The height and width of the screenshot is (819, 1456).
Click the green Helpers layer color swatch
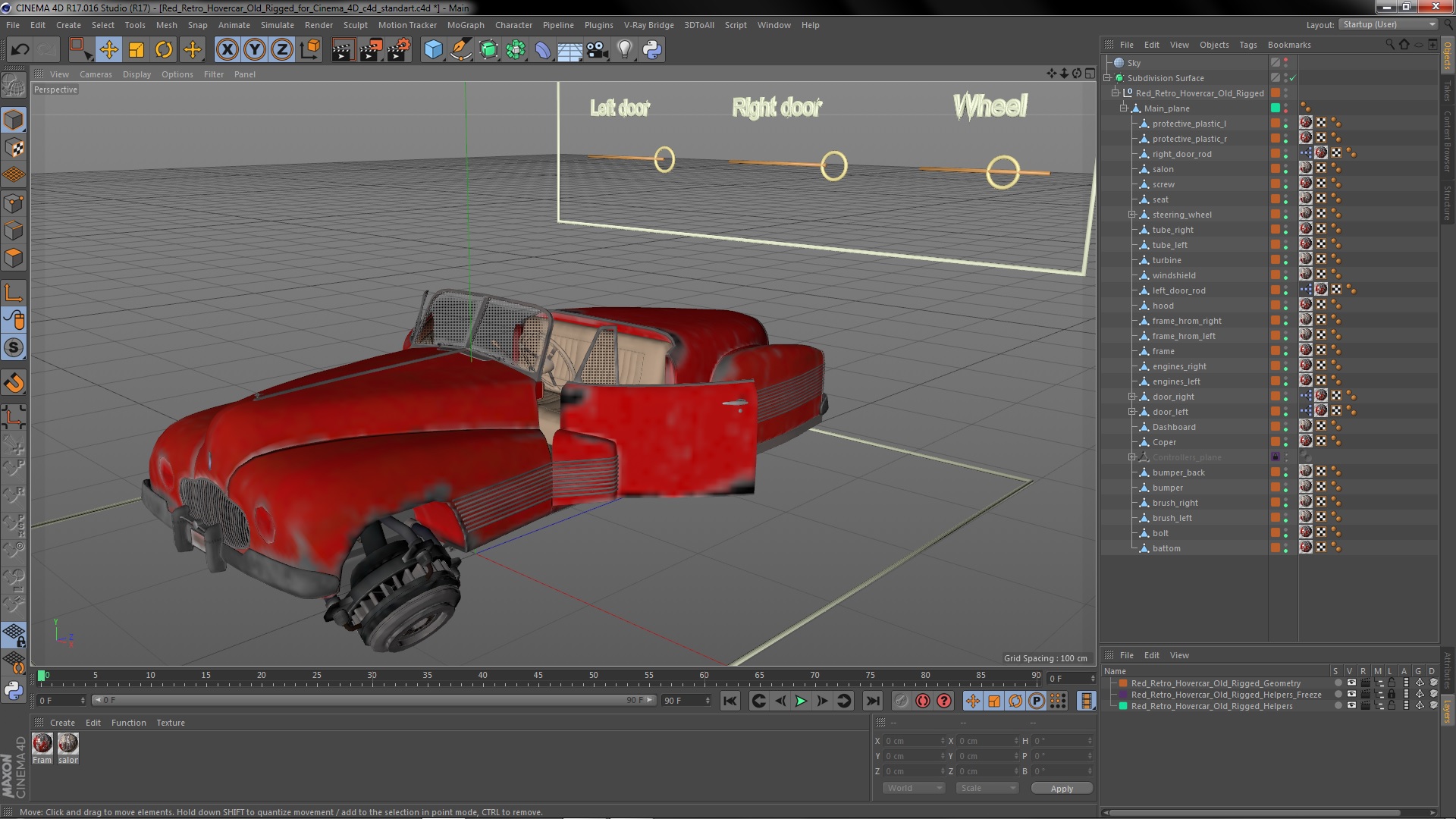coord(1123,706)
